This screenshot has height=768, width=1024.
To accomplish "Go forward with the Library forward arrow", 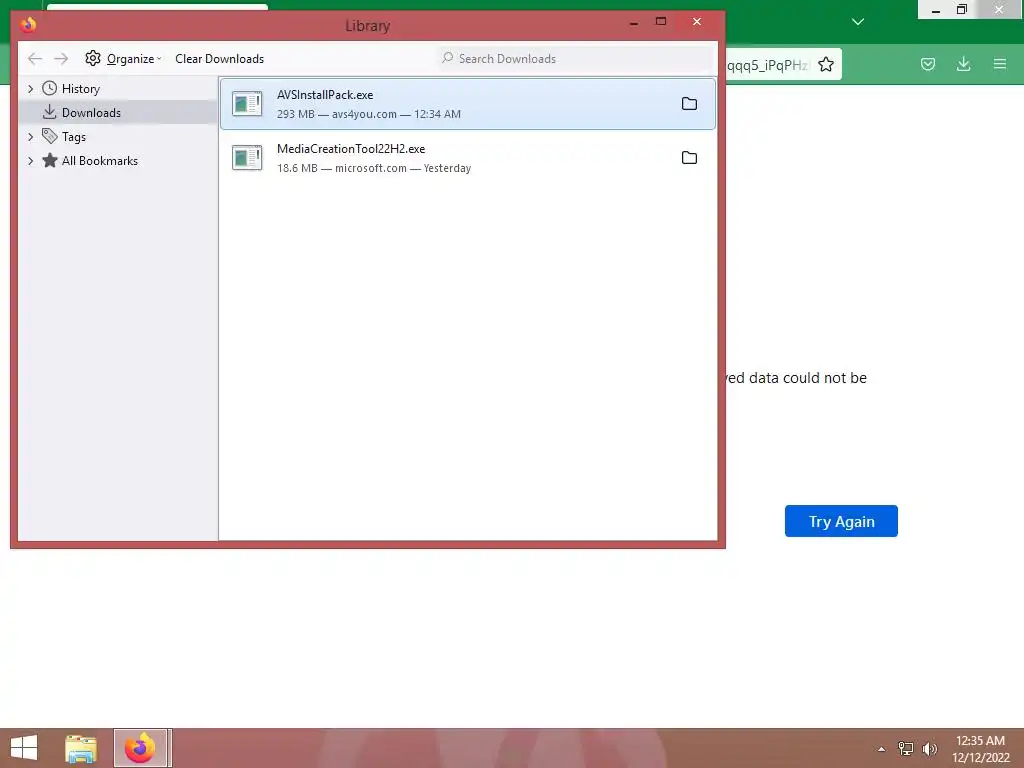I will [61, 59].
